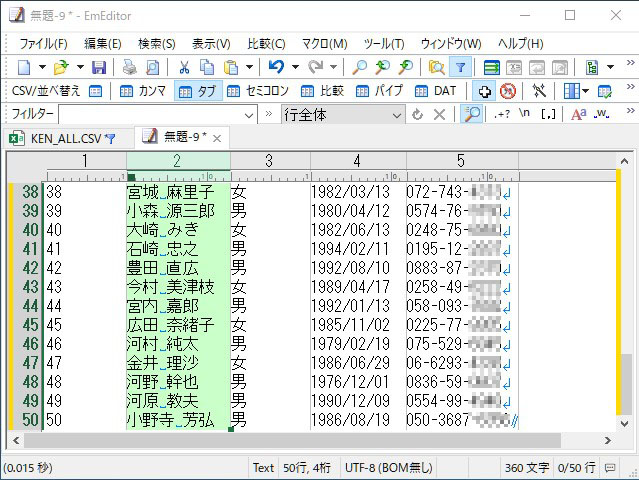Select column 4 header
Viewport: 639px width, 480px height.
coord(358,161)
